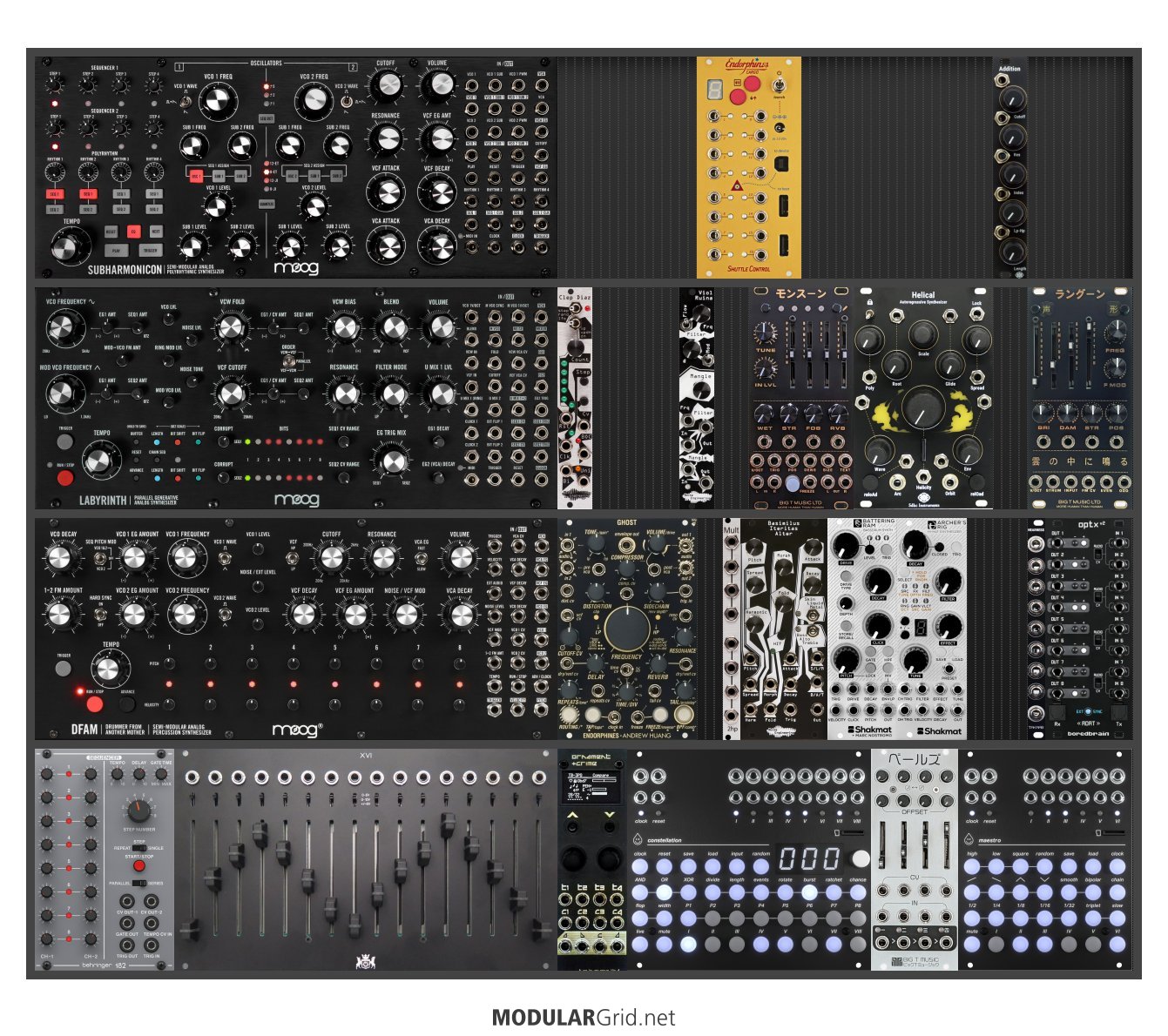The image size is (1168, 1036).
Task: Click the Subharmonicon VOLUME knob
Action: 438,85
